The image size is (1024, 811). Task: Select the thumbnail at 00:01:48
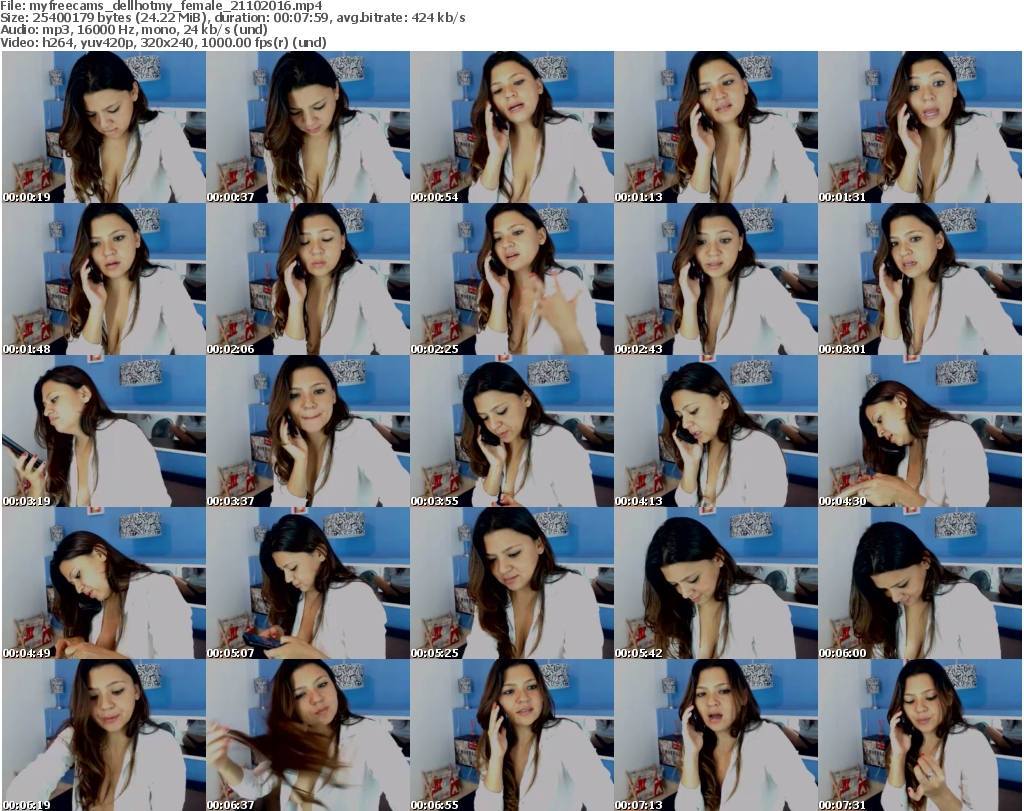click(103, 279)
